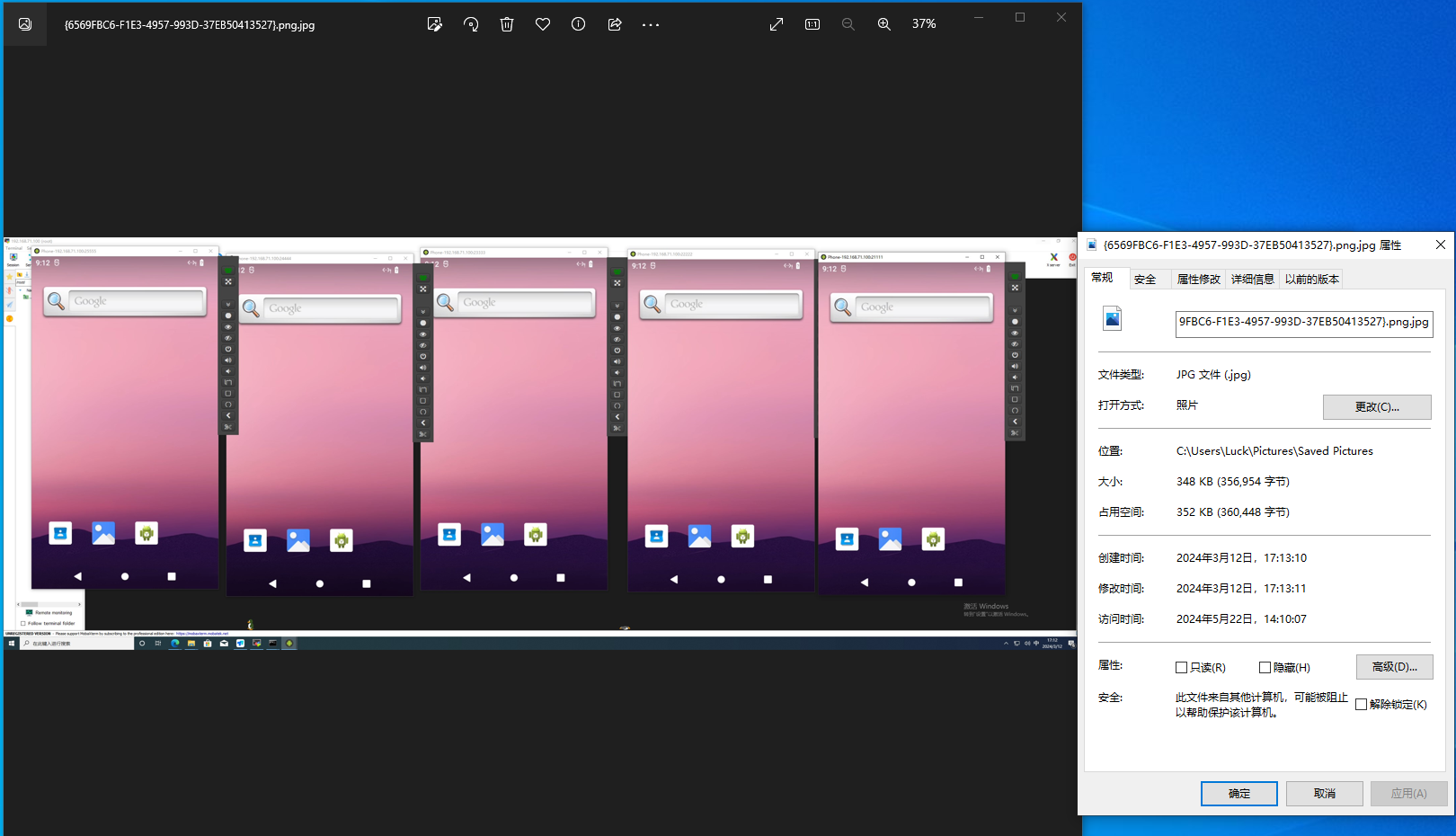Tap the Home circle in third phone
The width and height of the screenshot is (1456, 836).
pos(514,578)
